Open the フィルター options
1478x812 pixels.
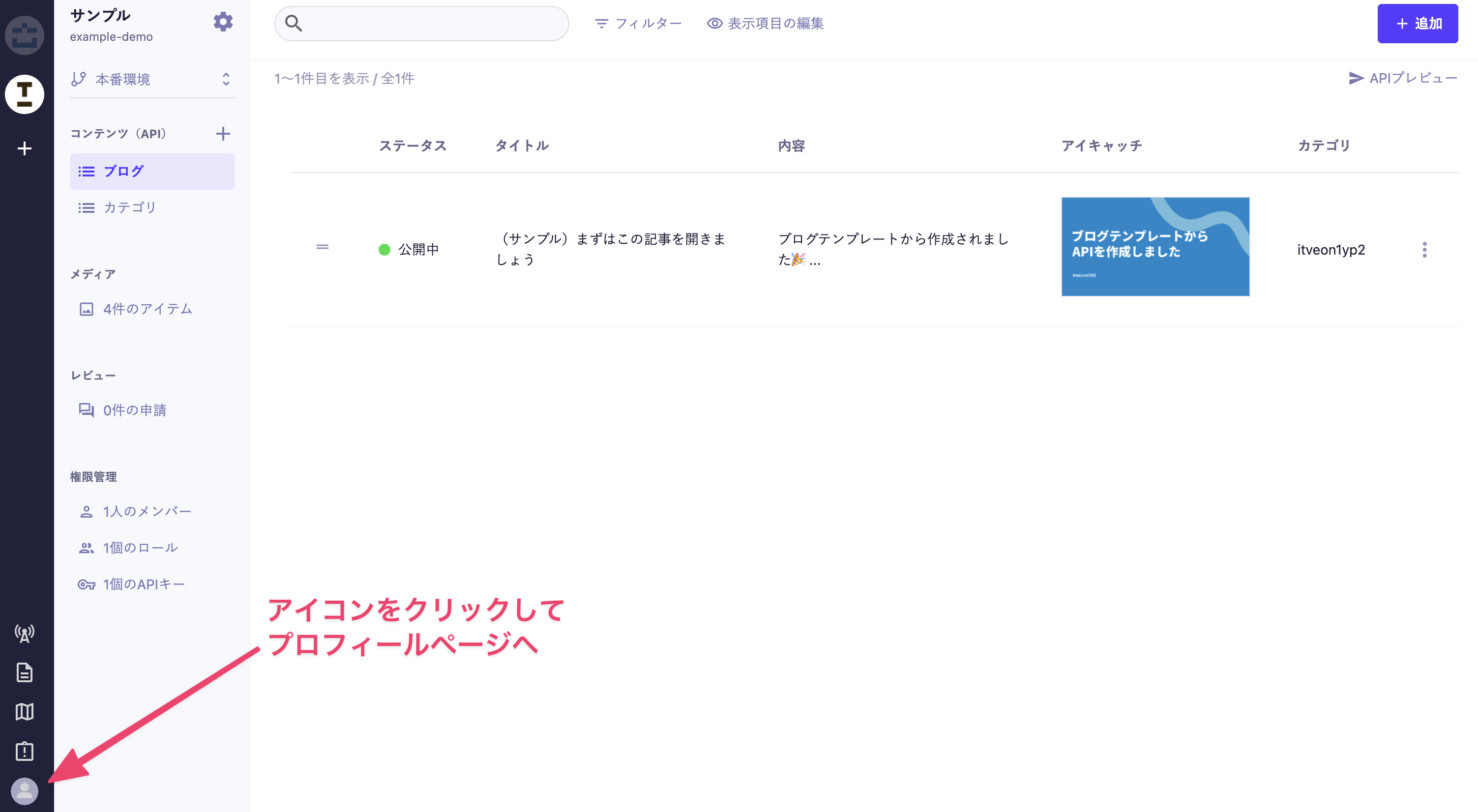tap(638, 24)
